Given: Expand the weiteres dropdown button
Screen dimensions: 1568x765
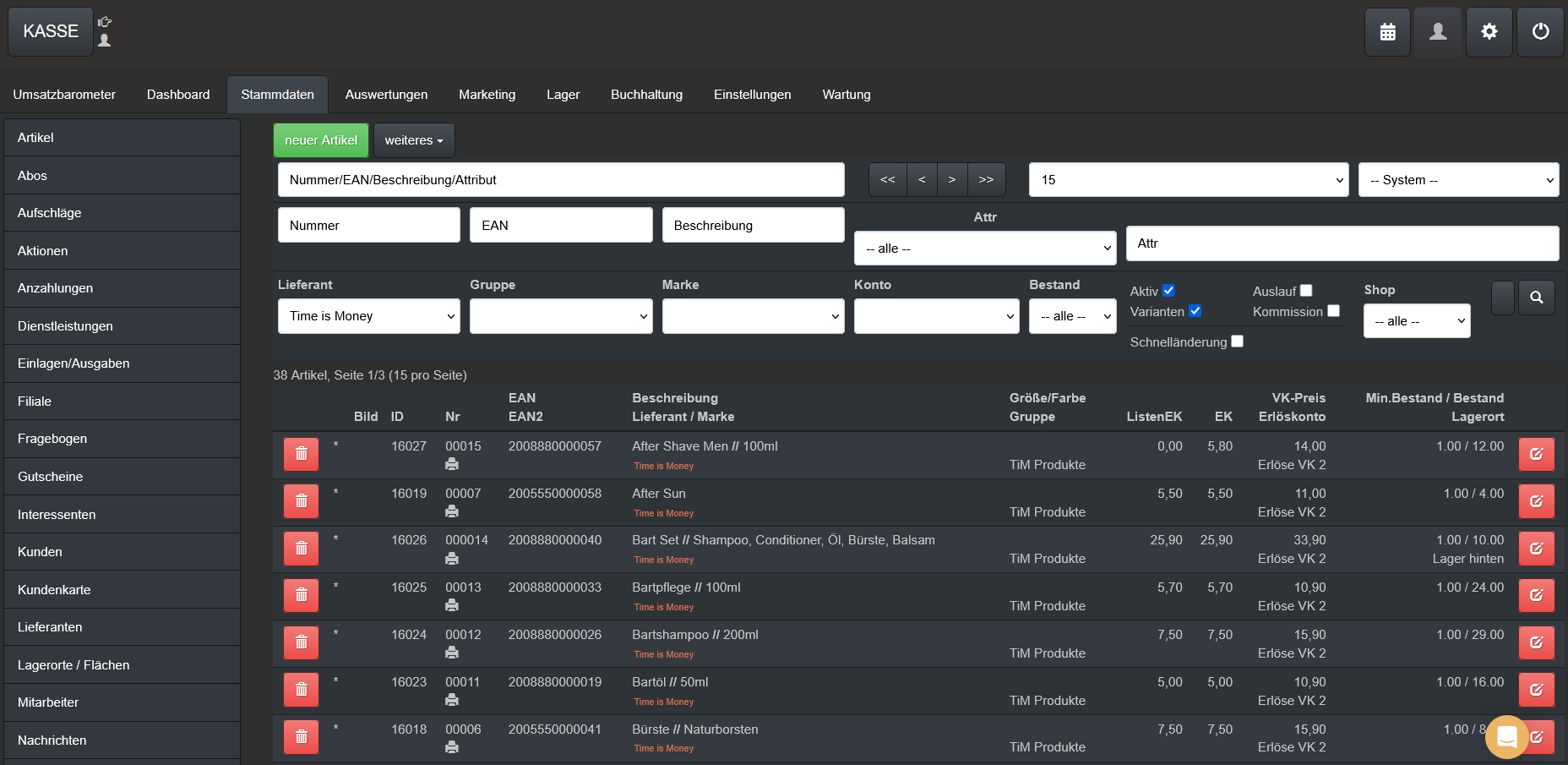Looking at the screenshot, I should pos(414,140).
